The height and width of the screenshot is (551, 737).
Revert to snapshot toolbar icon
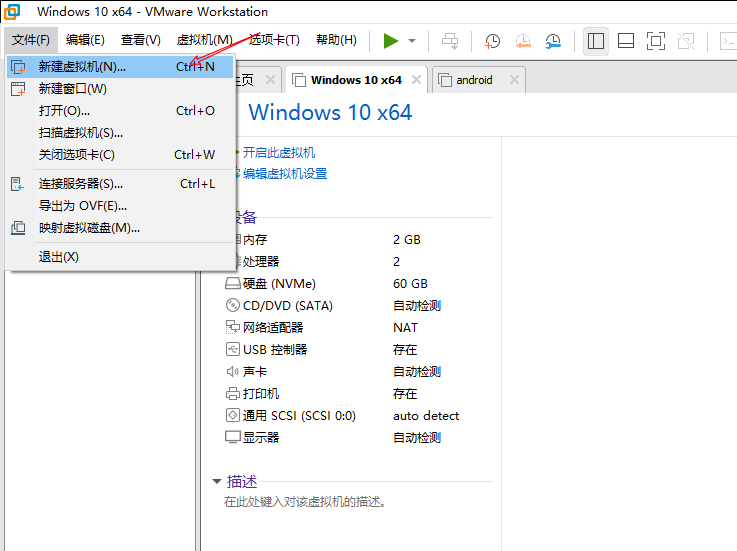coord(523,41)
